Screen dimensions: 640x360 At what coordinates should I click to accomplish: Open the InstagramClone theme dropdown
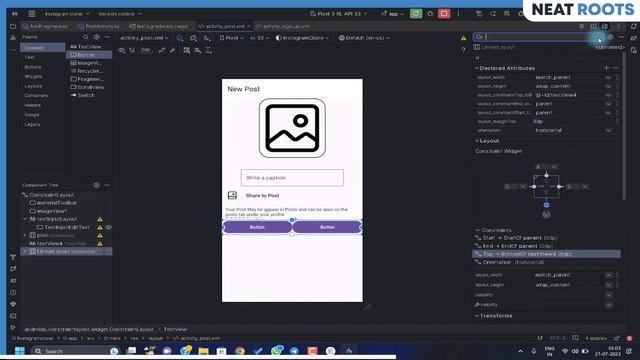[x=302, y=38]
